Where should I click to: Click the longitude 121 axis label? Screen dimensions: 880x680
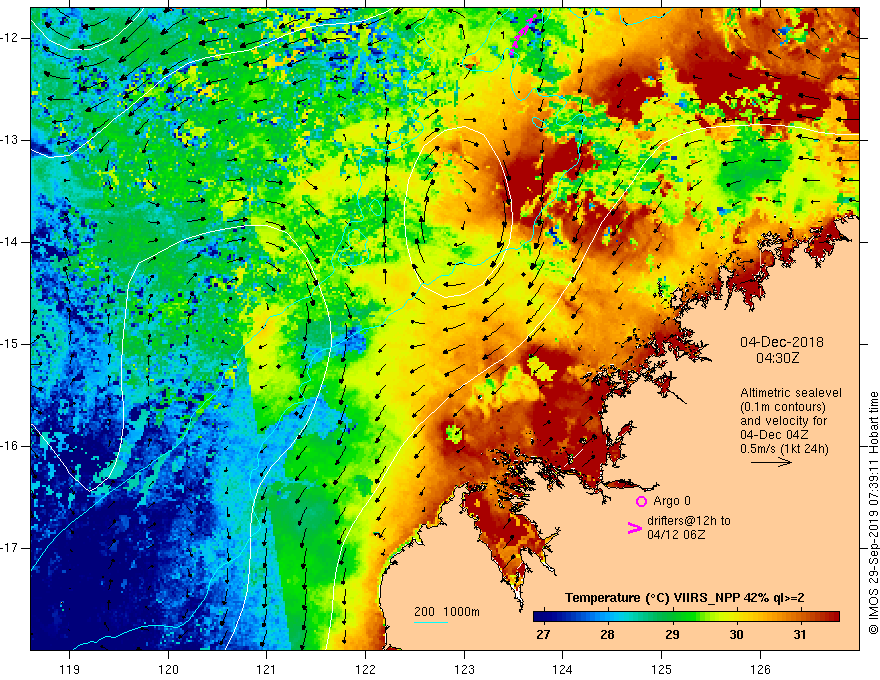[x=267, y=669]
